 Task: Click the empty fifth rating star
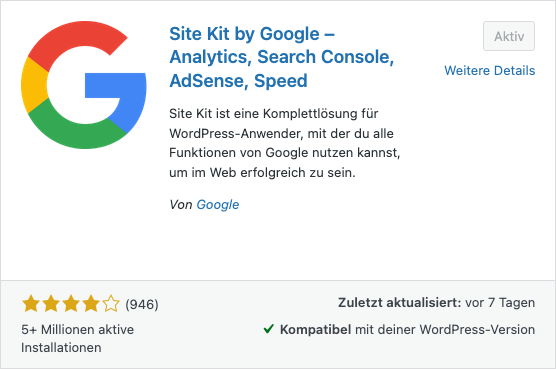coord(111,304)
